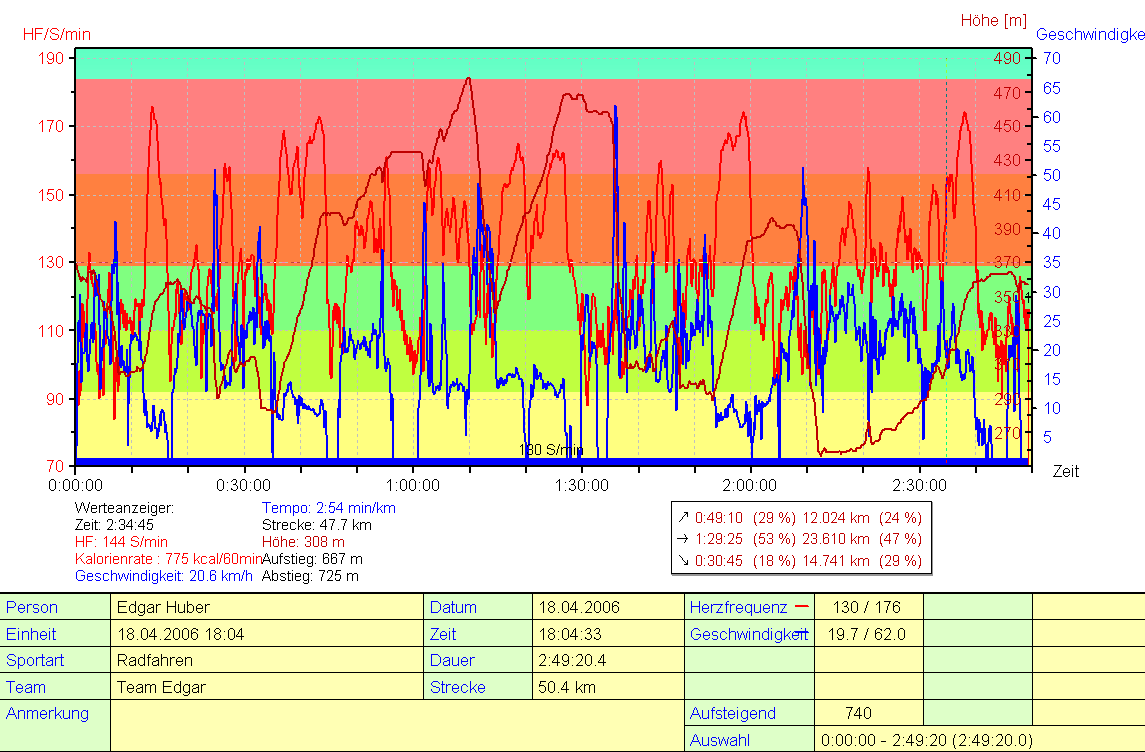Click the 2:00:00 mark on the time axis

click(x=751, y=486)
